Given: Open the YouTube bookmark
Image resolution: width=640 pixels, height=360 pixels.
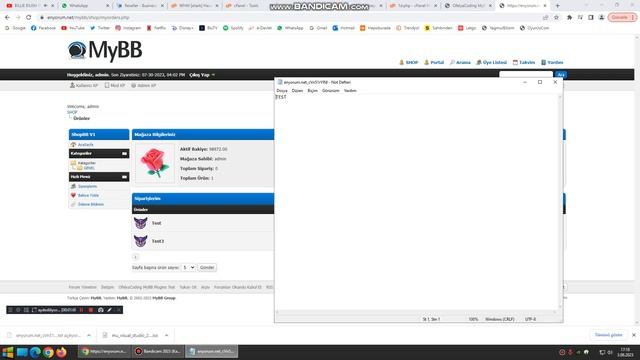Looking at the screenshot, I should point(73,28).
